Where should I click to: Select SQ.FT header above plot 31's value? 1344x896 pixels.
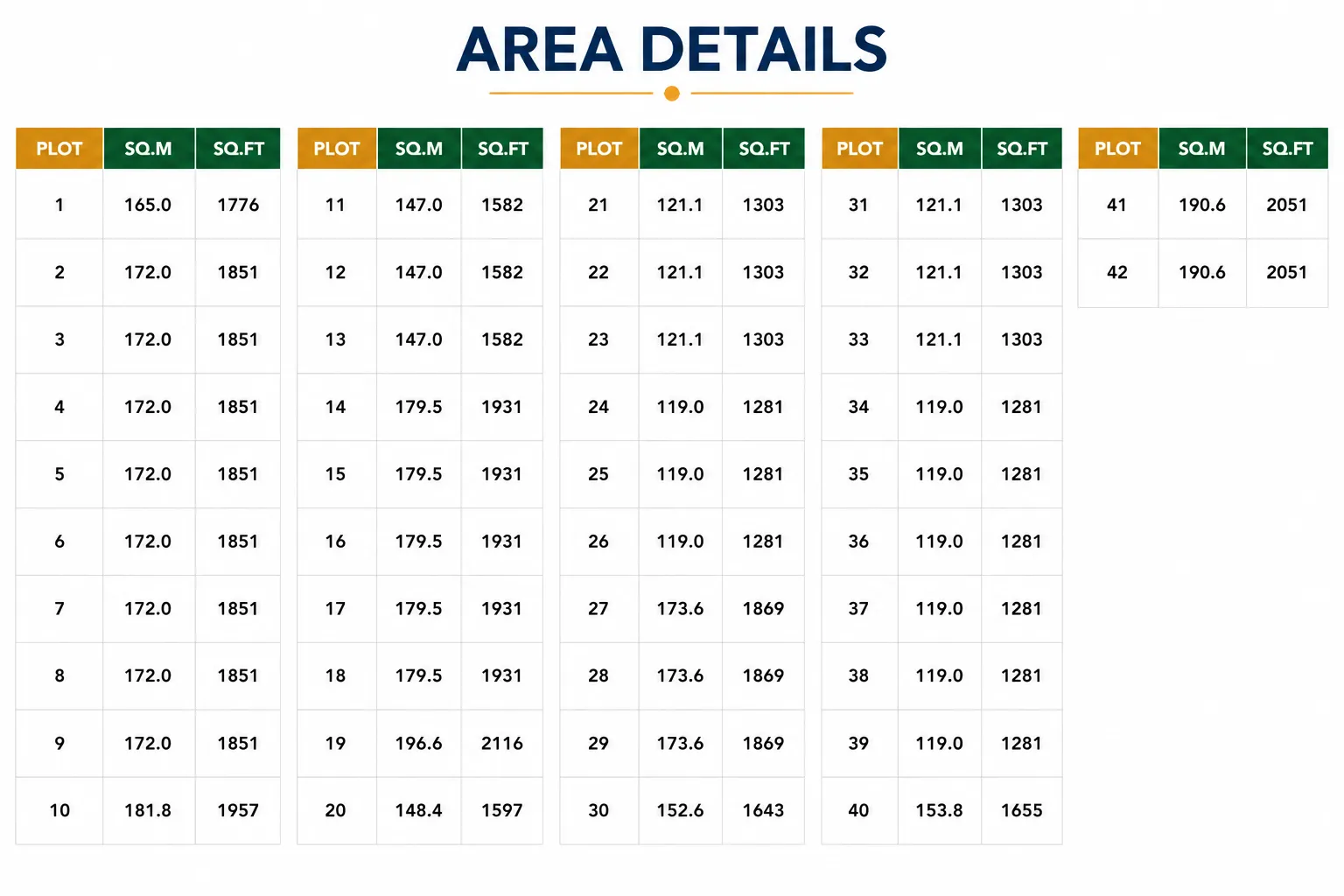(x=1022, y=149)
